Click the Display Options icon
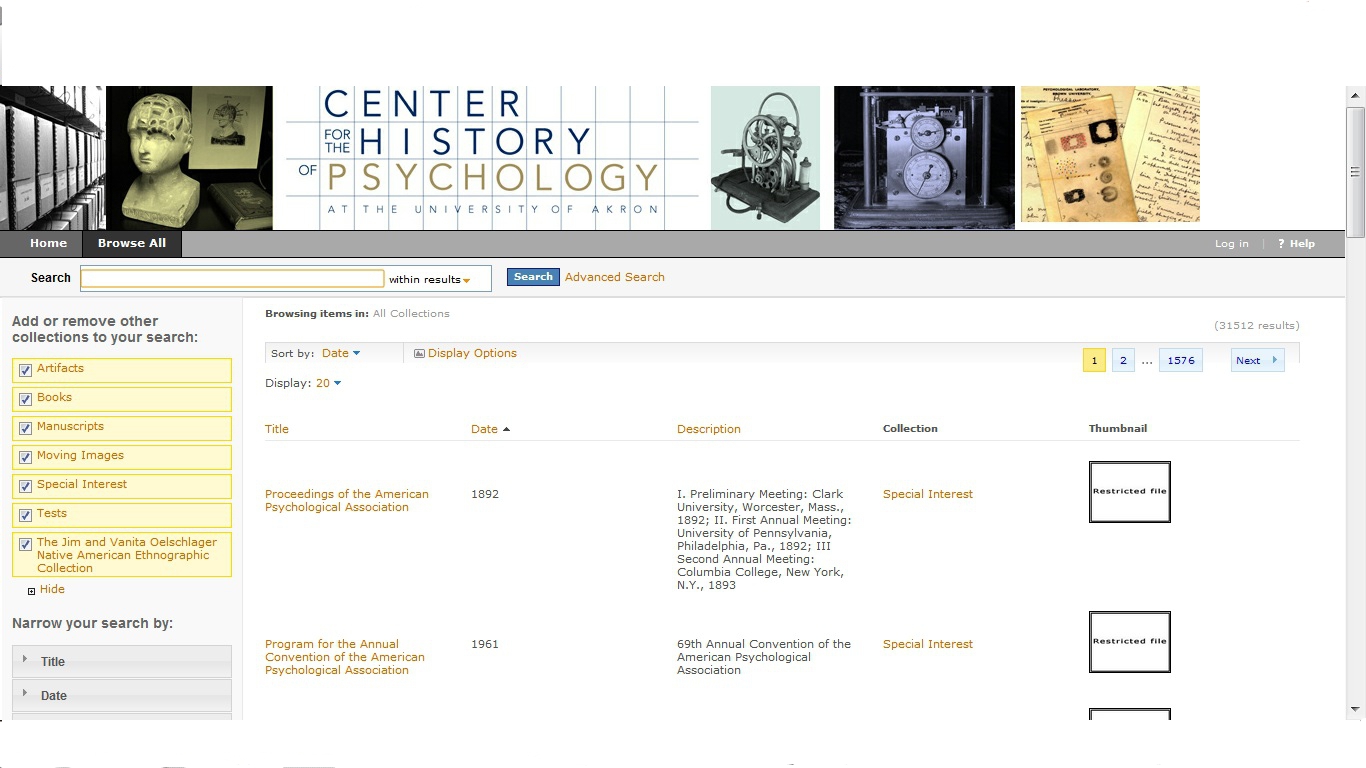The height and width of the screenshot is (768, 1366). click(419, 354)
